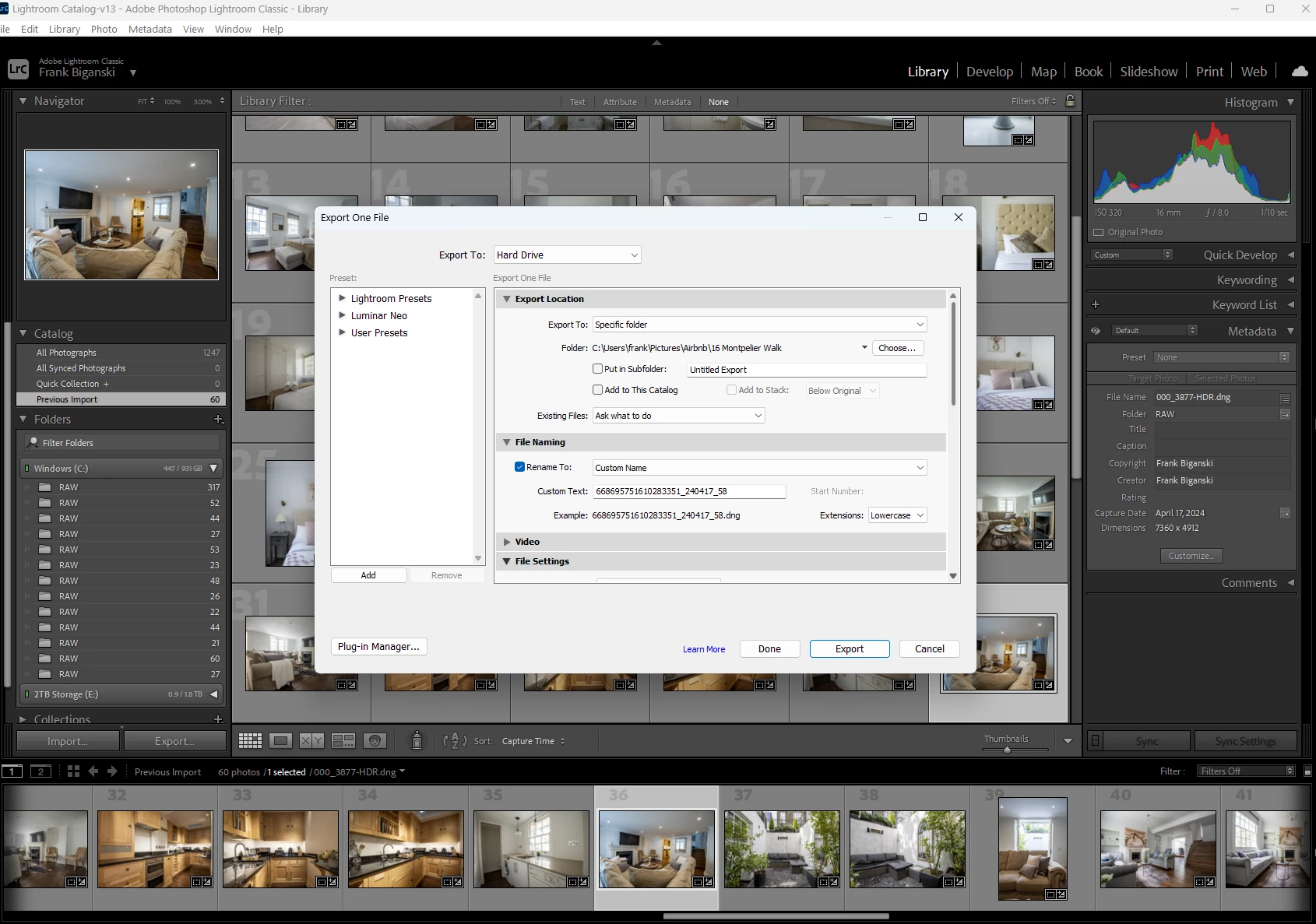1316x924 pixels.
Task: Switch to Grid view in toolbar
Action: 250,740
